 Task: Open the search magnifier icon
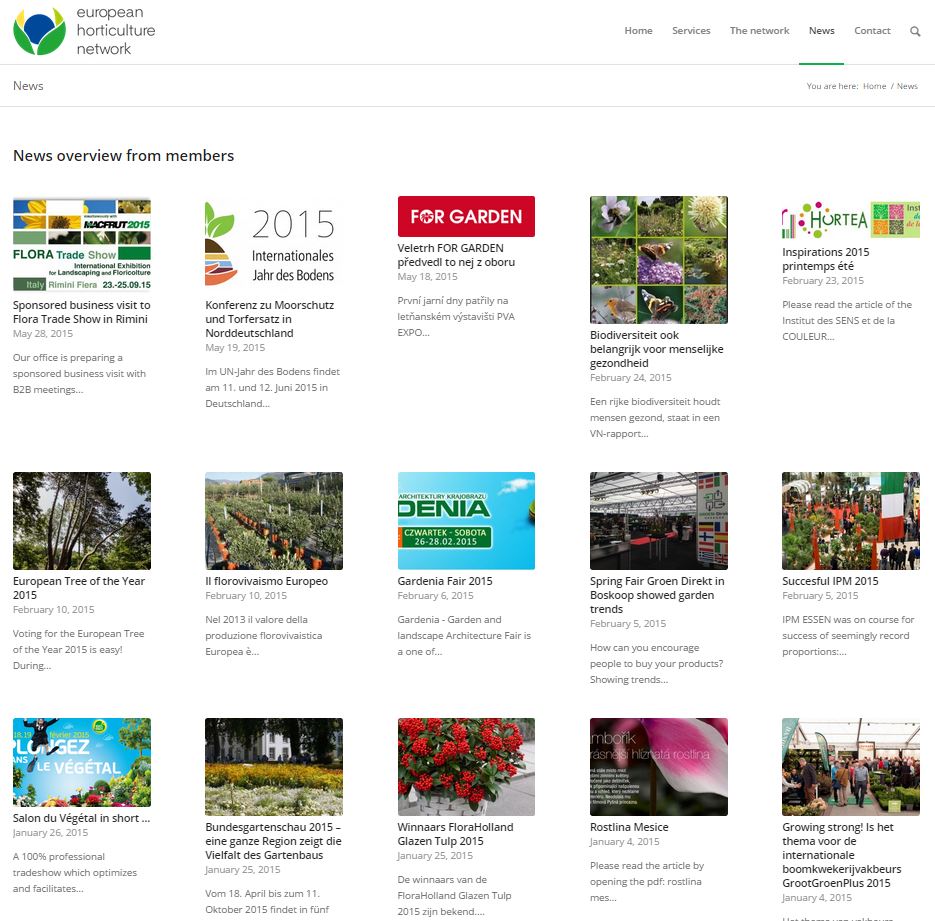pyautogui.click(x=915, y=31)
